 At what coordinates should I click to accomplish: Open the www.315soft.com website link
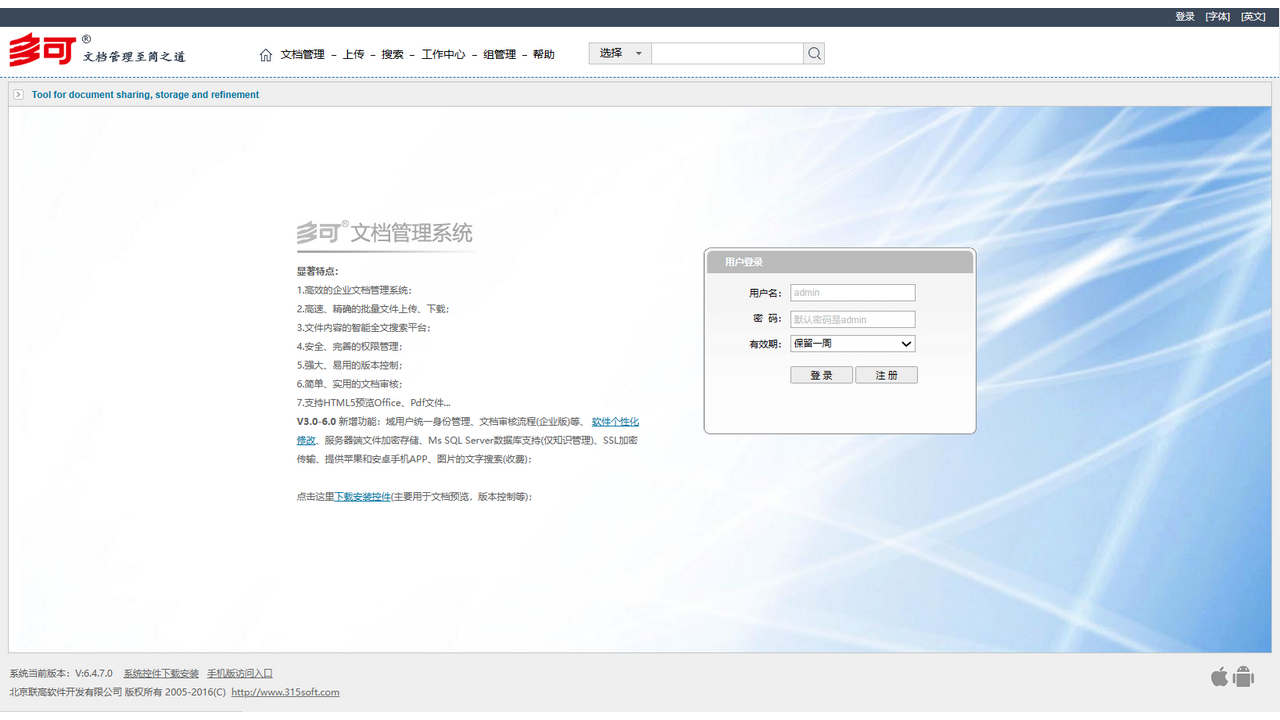[x=285, y=692]
